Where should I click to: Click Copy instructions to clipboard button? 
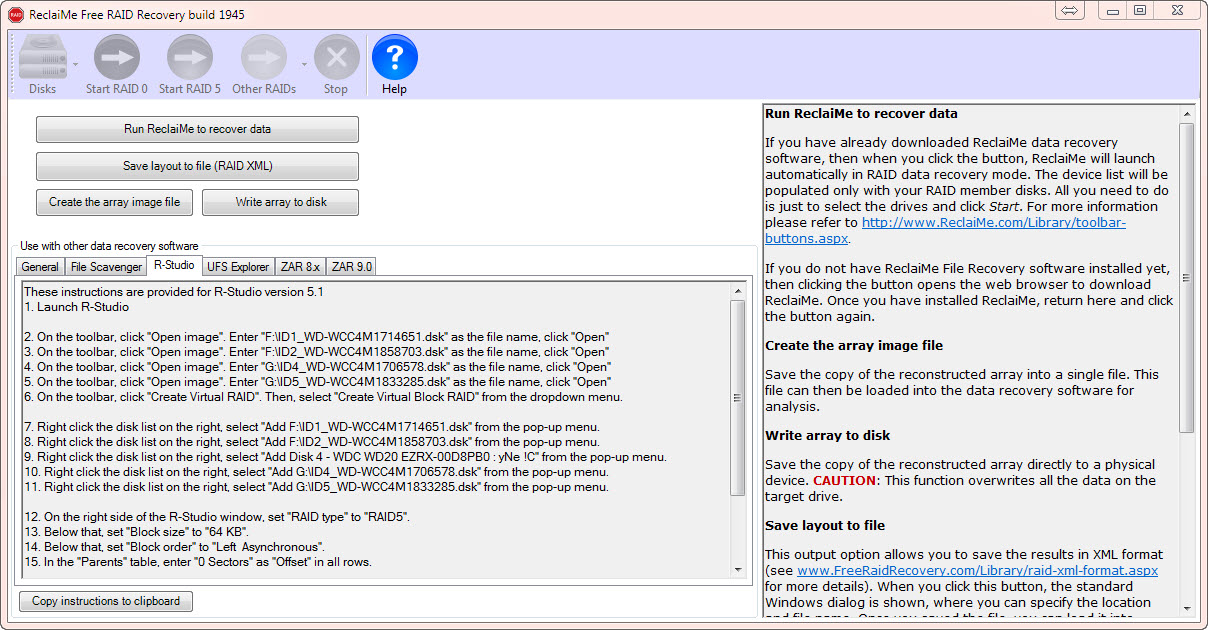106,601
